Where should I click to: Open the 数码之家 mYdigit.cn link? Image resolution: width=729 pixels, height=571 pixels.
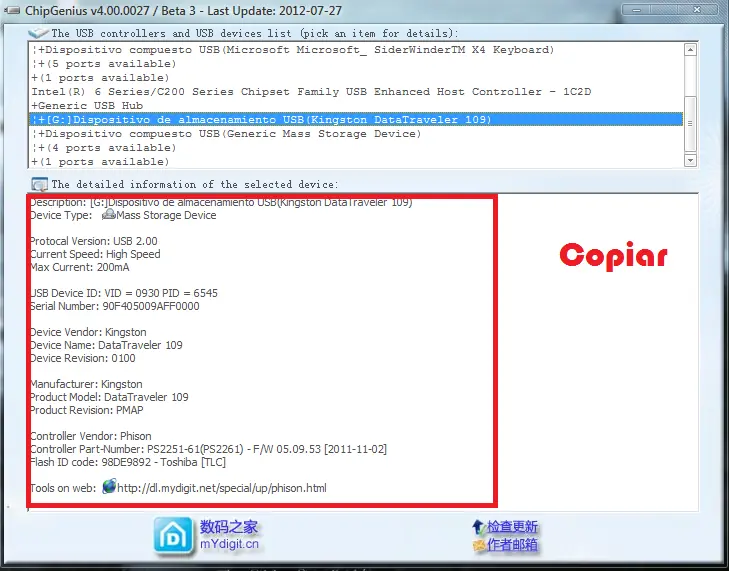coord(229,535)
